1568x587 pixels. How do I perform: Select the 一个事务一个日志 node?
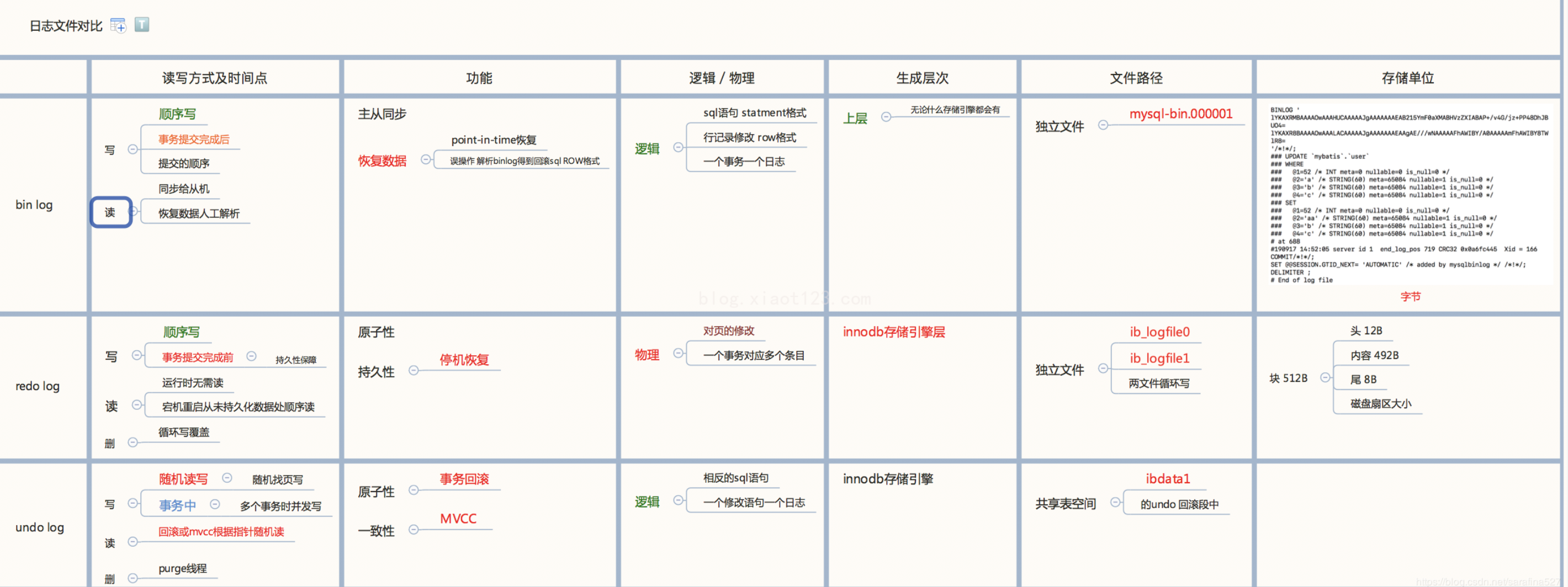744,162
